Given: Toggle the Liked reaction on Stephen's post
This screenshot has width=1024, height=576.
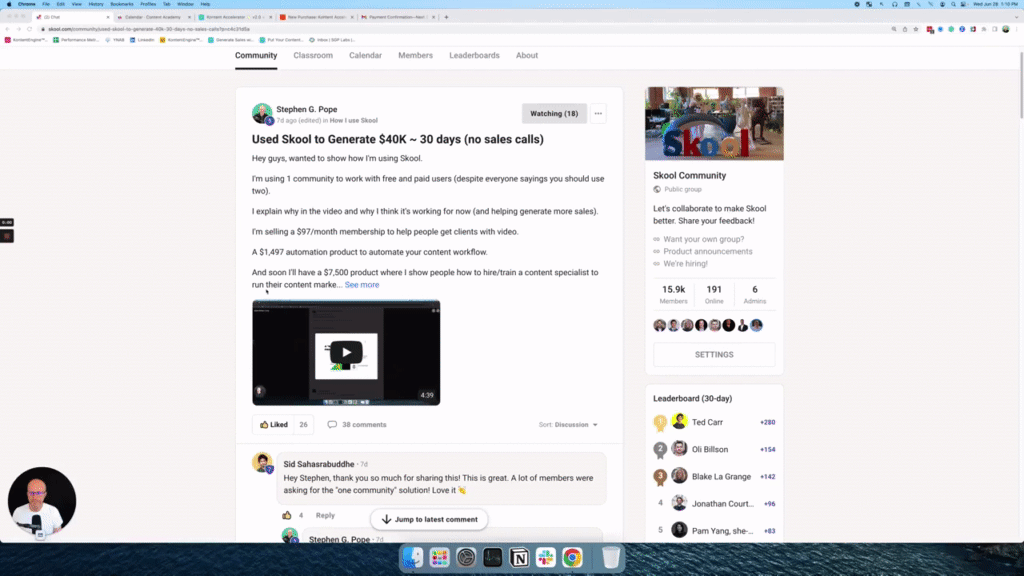Looking at the screenshot, I should [x=273, y=424].
